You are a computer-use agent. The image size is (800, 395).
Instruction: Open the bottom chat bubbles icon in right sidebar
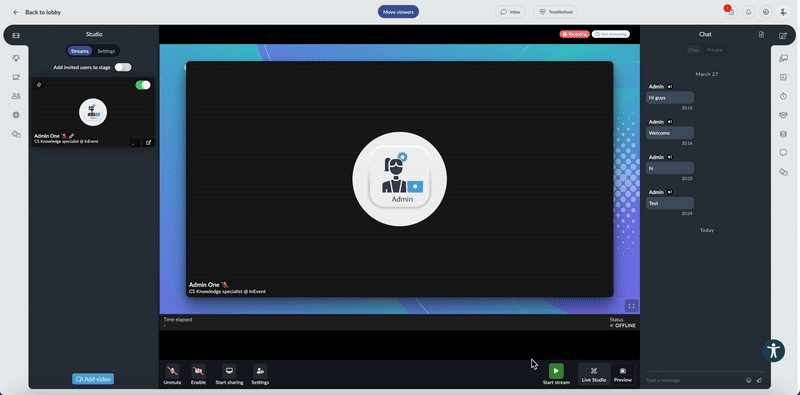[783, 172]
